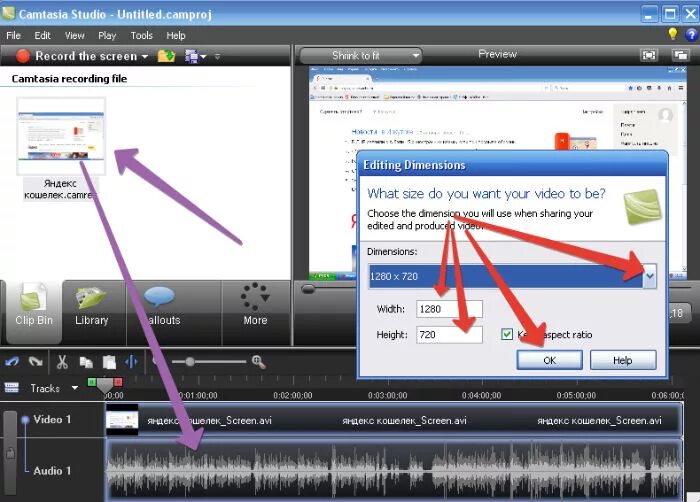This screenshot has width=700, height=502.
Task: Click the green selection start marker
Action: point(92,382)
